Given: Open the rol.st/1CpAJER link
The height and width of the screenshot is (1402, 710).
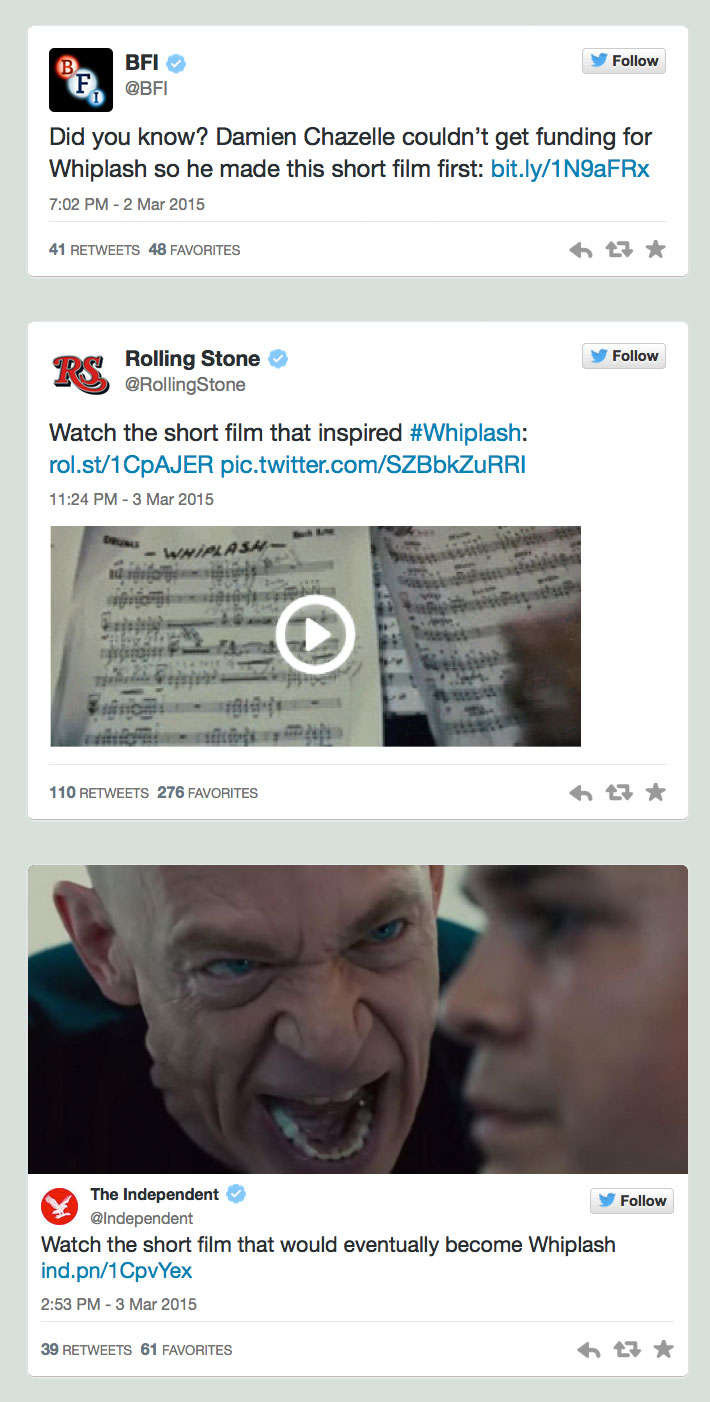Looking at the screenshot, I should click(131, 465).
